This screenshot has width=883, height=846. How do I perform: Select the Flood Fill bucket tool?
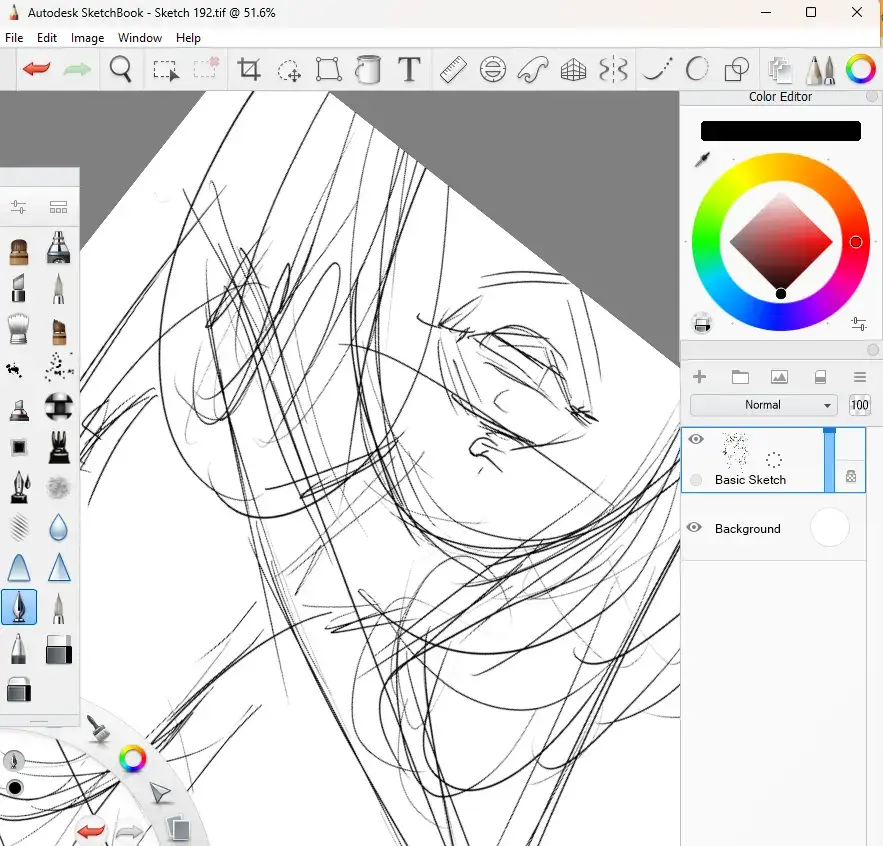click(369, 69)
